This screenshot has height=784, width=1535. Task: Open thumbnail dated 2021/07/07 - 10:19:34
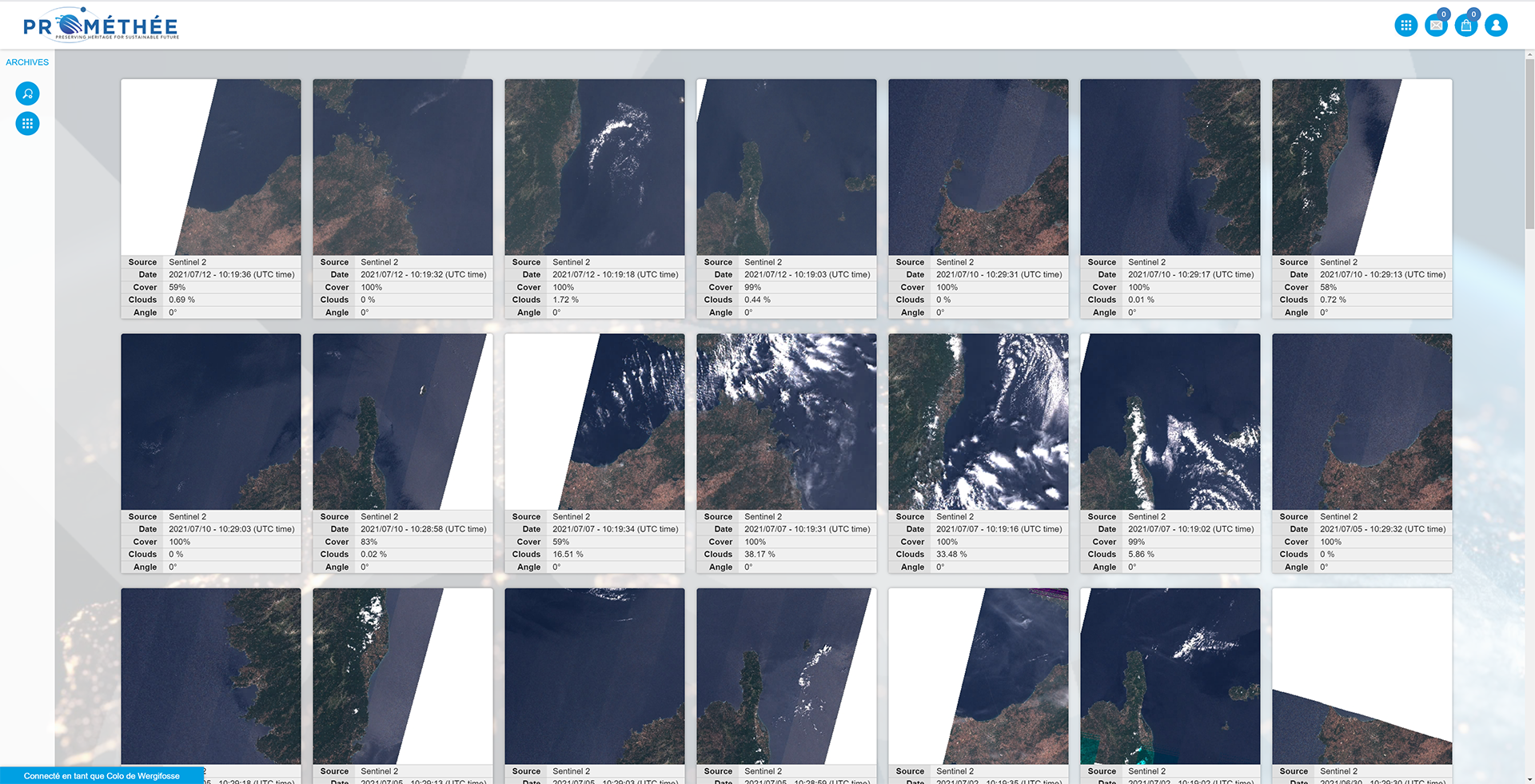click(x=595, y=422)
